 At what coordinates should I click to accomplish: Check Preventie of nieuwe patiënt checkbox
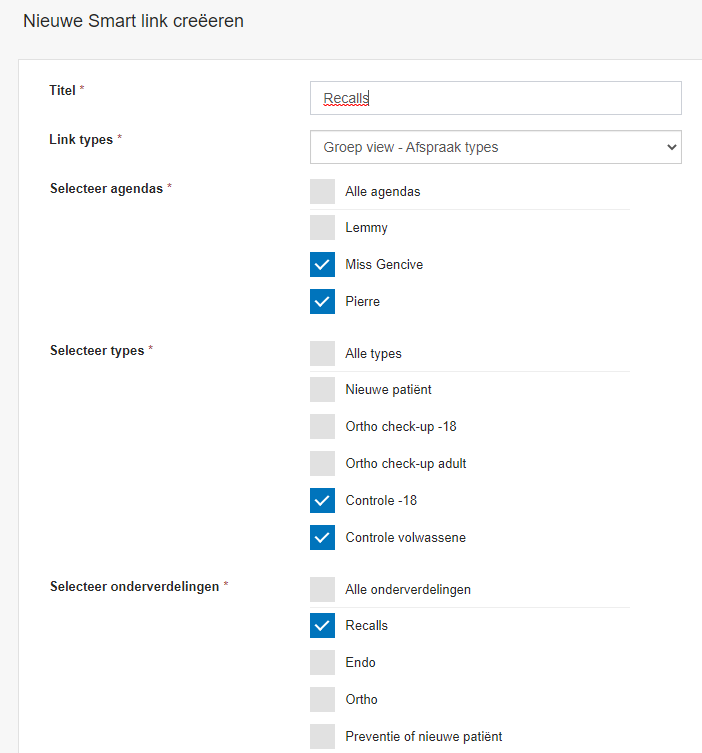pyautogui.click(x=322, y=736)
